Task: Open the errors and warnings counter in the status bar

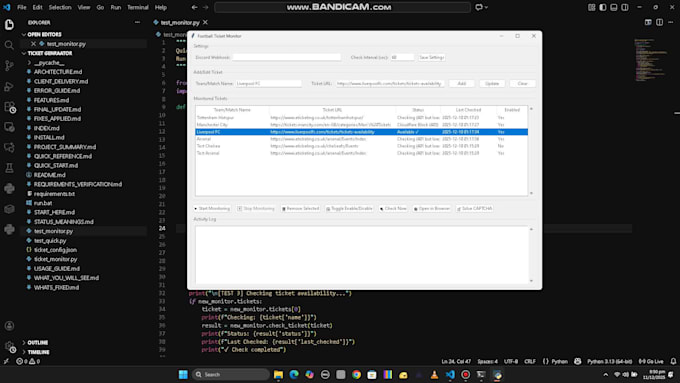Action: (28, 361)
